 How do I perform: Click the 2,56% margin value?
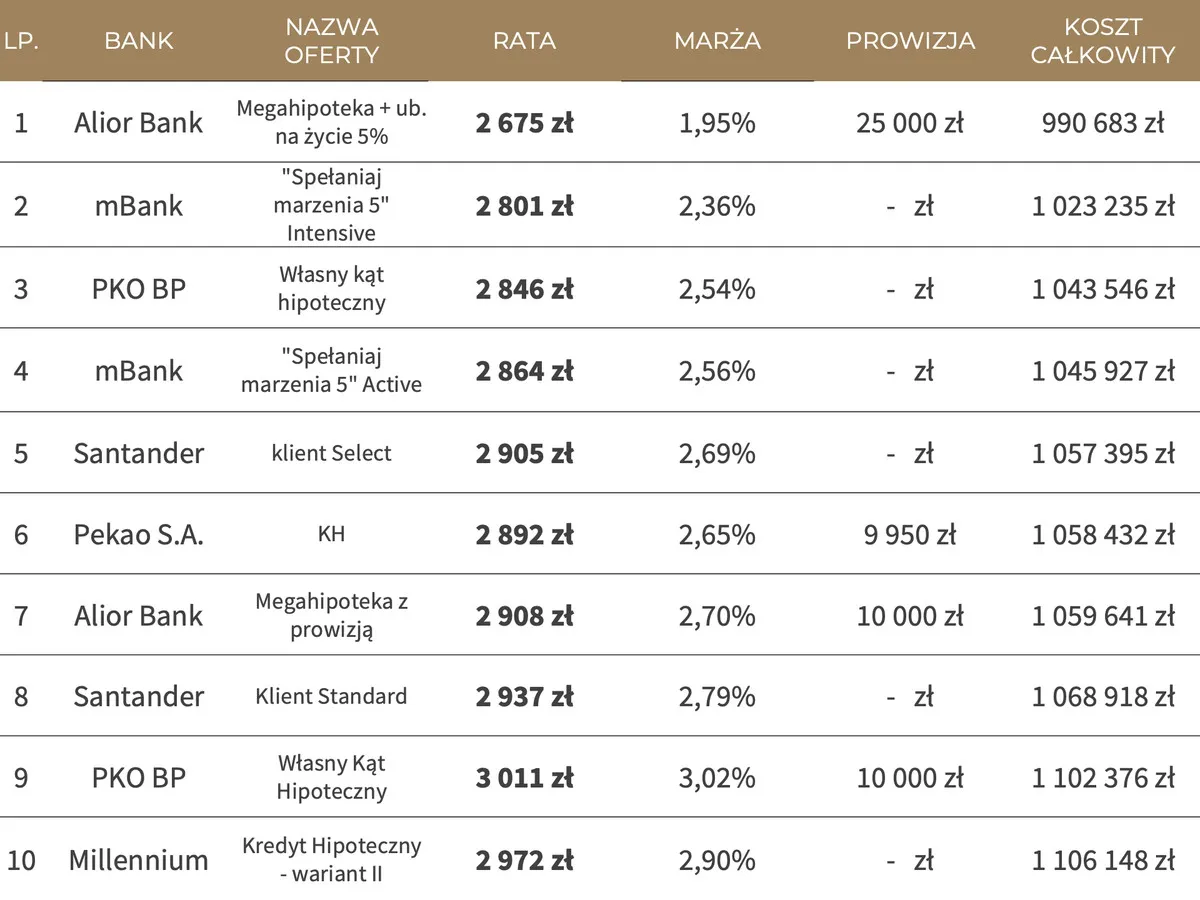click(717, 371)
